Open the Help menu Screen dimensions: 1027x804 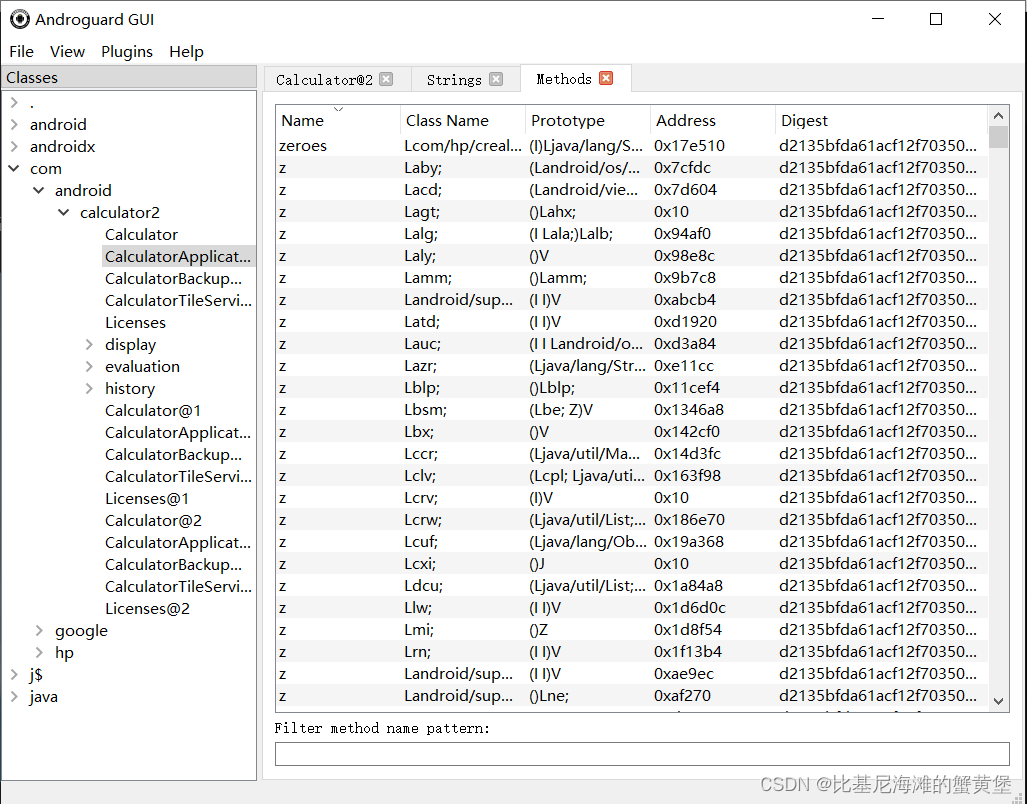pos(186,51)
